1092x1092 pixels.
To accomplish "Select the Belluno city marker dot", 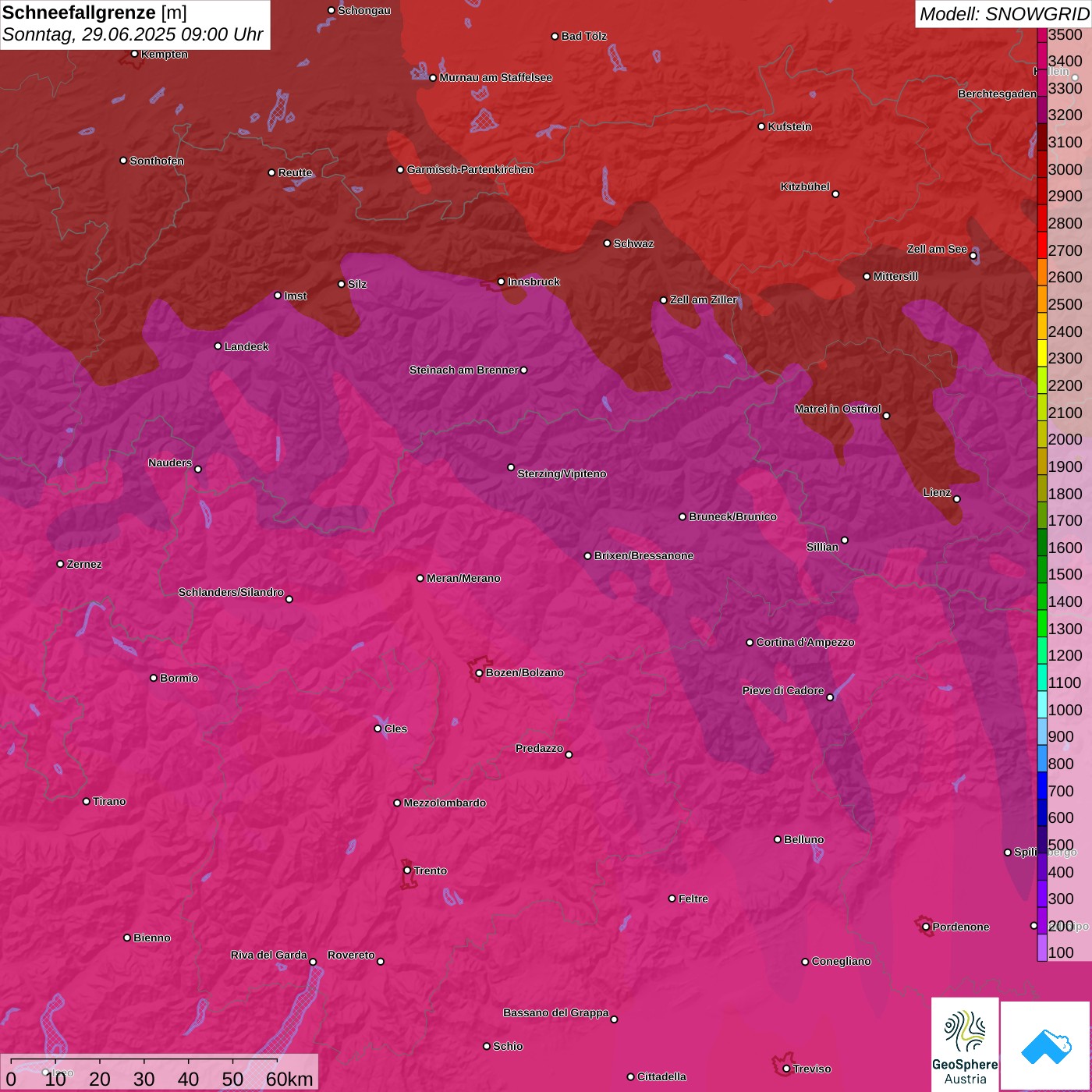I will coord(778,839).
